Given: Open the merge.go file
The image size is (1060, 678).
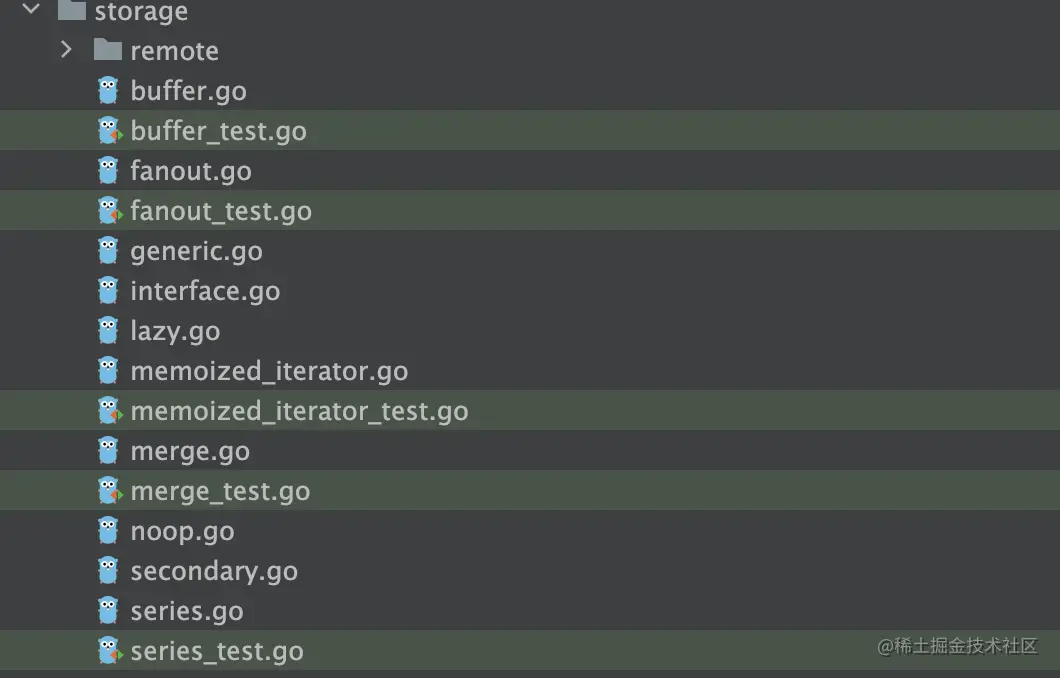Looking at the screenshot, I should click(190, 451).
